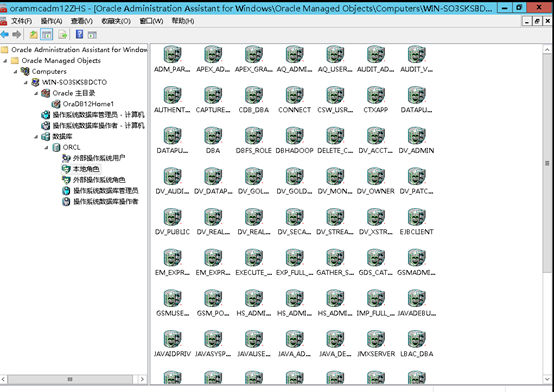
Task: Select the AQ_USER... role icon
Action: 335,55
